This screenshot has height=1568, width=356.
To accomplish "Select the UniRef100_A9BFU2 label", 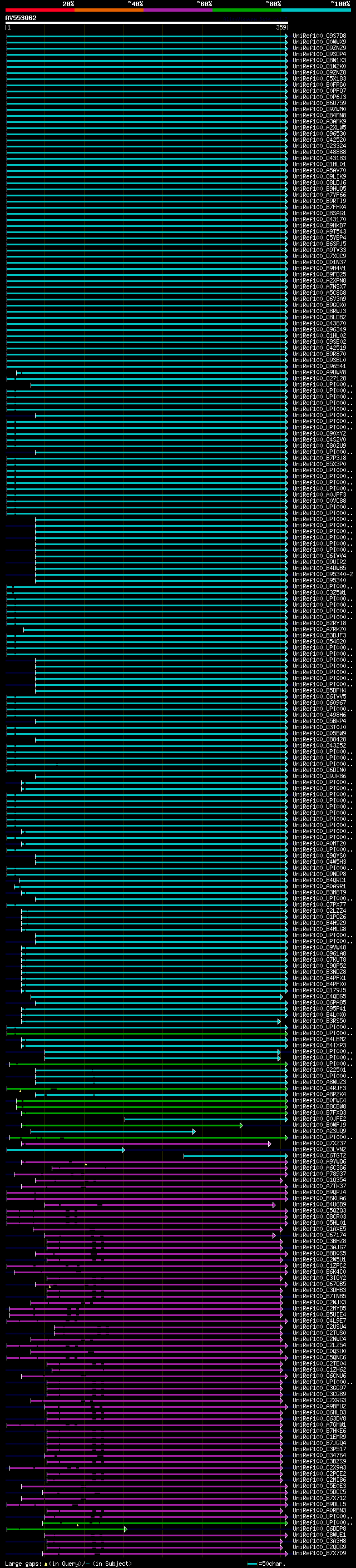I will 319,1407.
